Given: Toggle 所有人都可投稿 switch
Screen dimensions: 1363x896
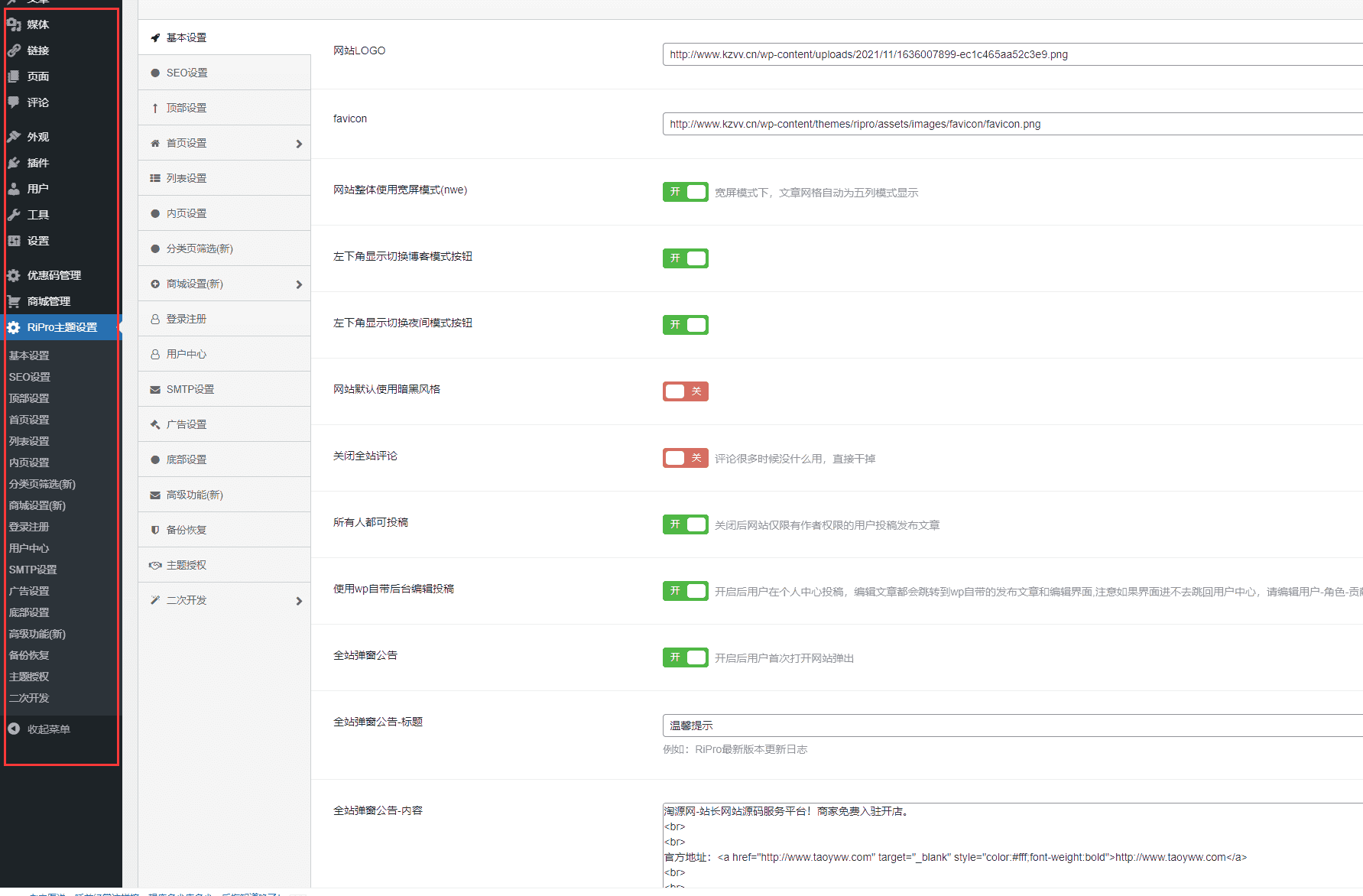Looking at the screenshot, I should [686, 524].
